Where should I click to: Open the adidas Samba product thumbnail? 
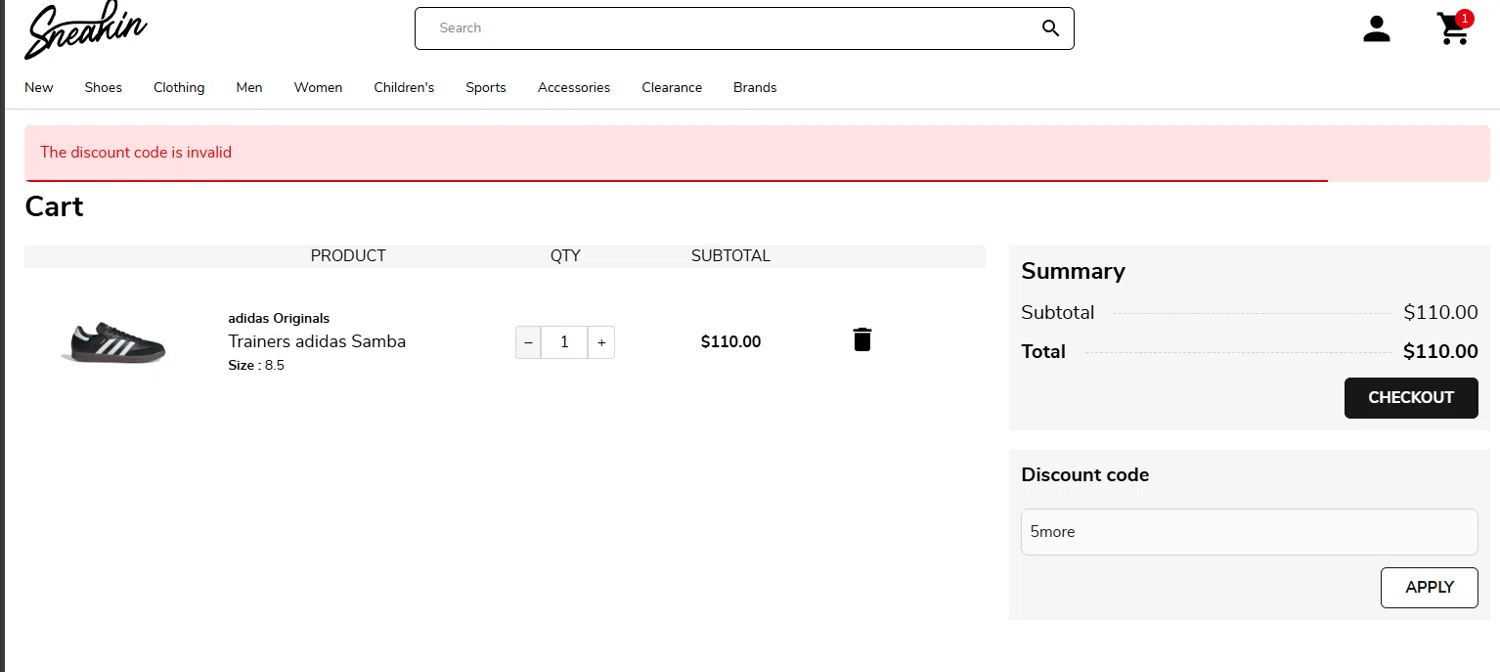[113, 342]
